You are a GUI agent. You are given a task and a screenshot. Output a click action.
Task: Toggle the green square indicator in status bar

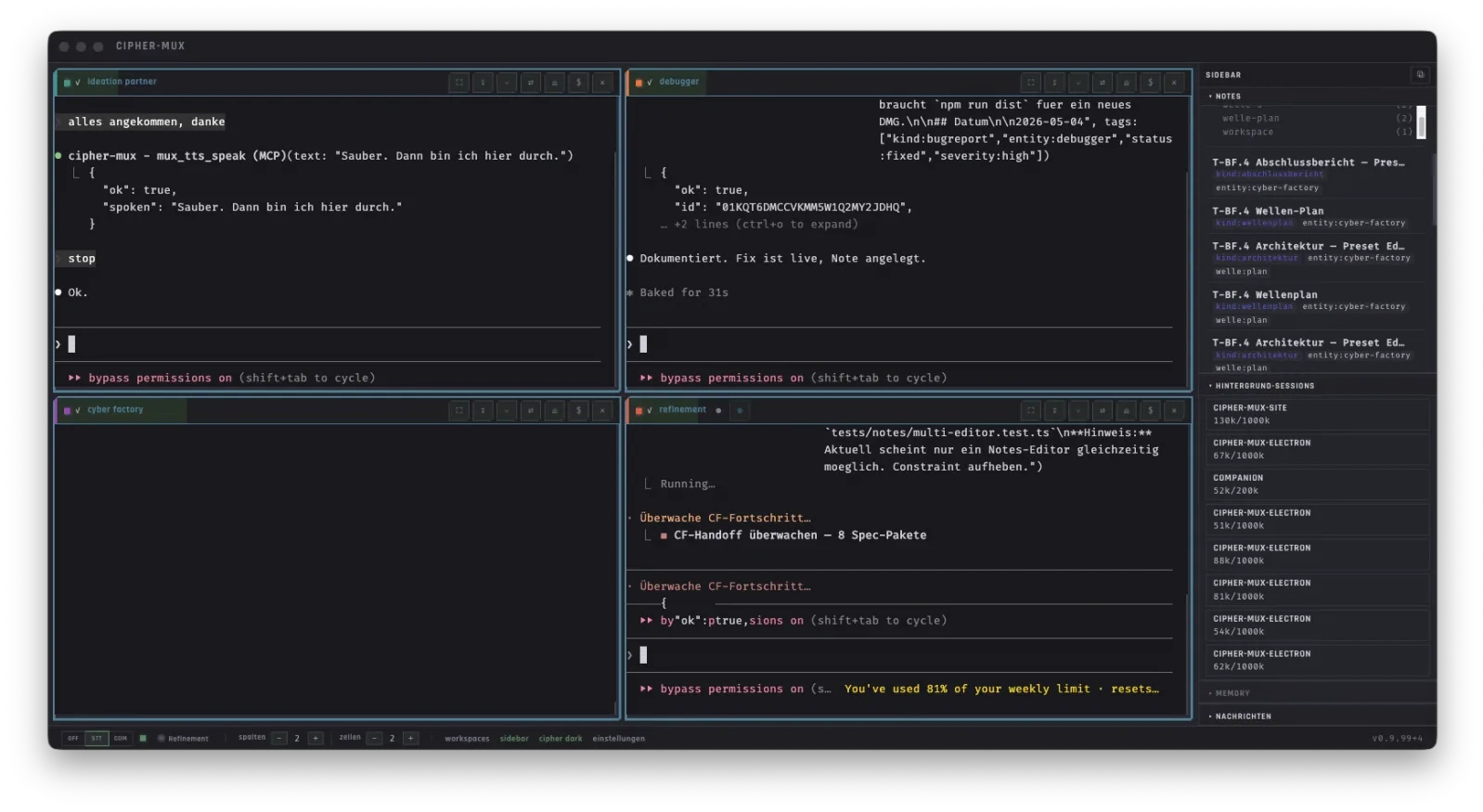click(143, 739)
